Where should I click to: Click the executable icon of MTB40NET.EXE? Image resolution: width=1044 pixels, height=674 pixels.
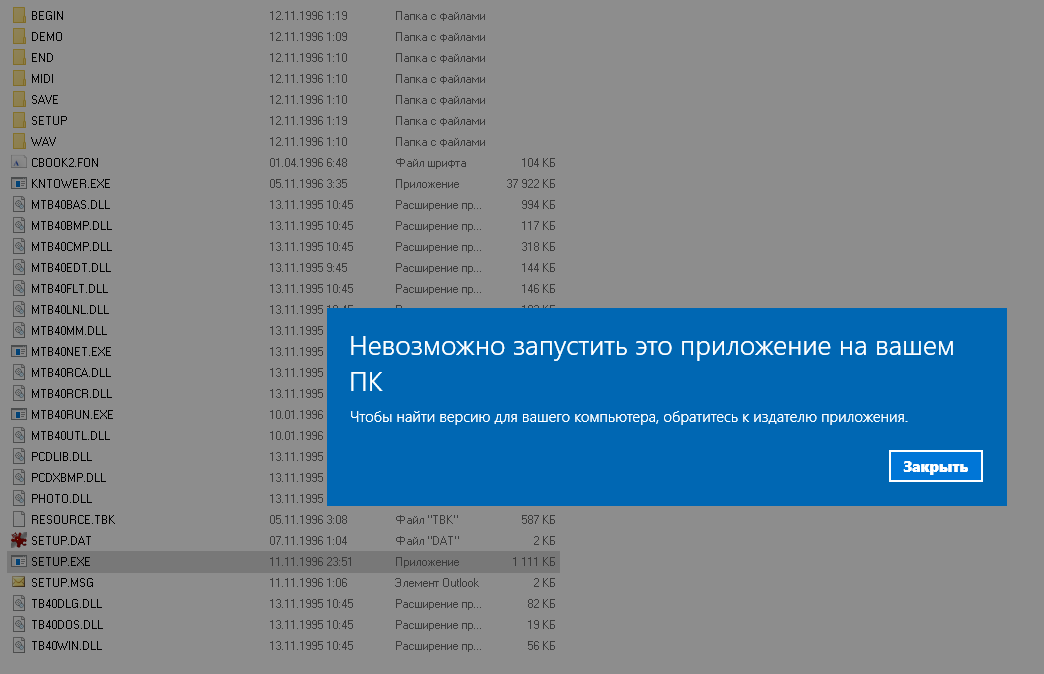[x=18, y=351]
